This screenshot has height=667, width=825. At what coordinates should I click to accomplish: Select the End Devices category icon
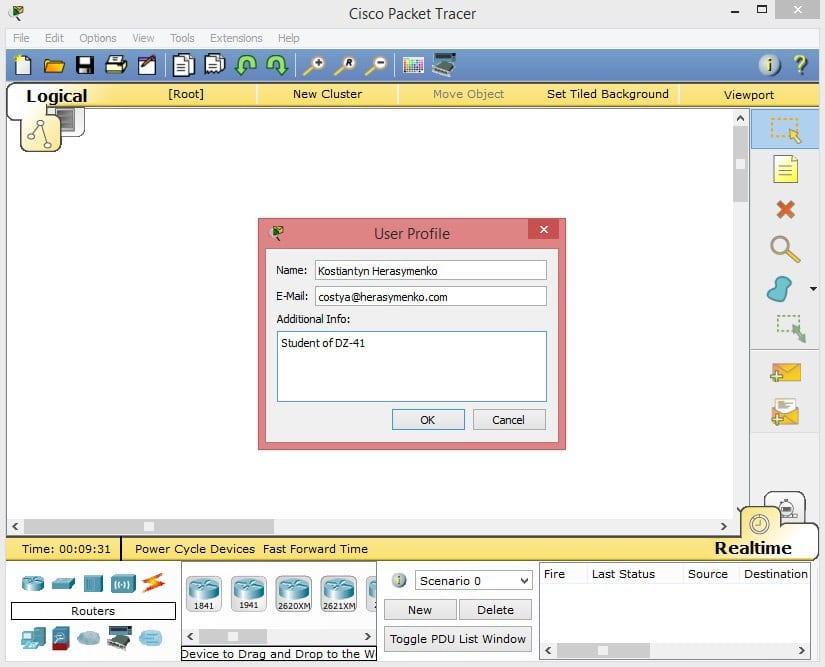click(33, 638)
